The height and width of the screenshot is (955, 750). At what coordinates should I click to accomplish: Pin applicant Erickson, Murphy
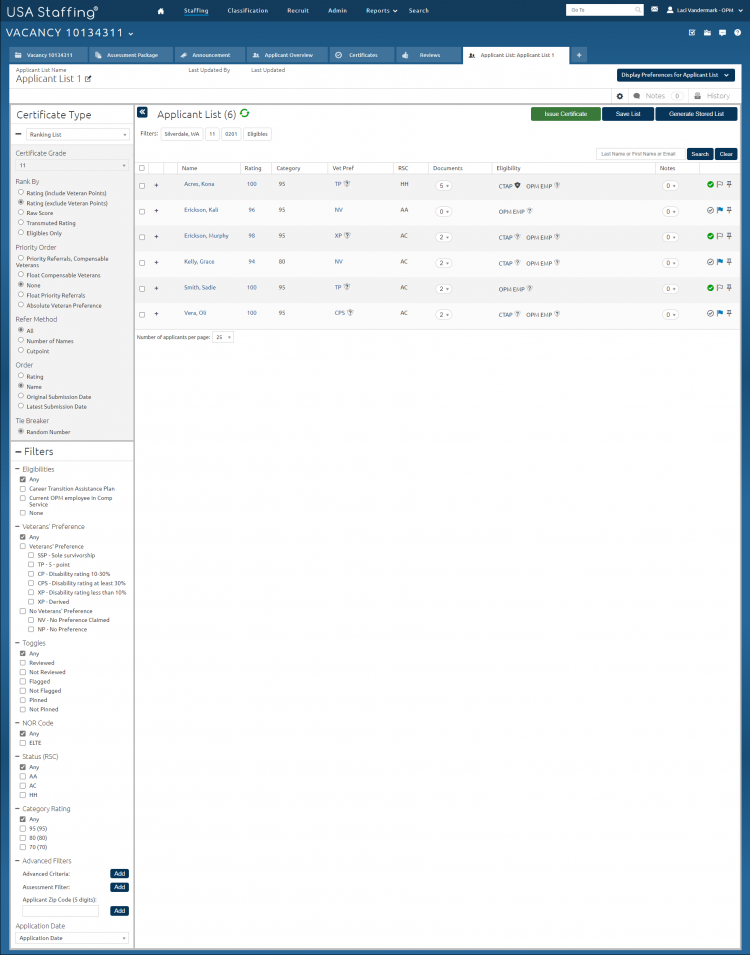(x=729, y=236)
